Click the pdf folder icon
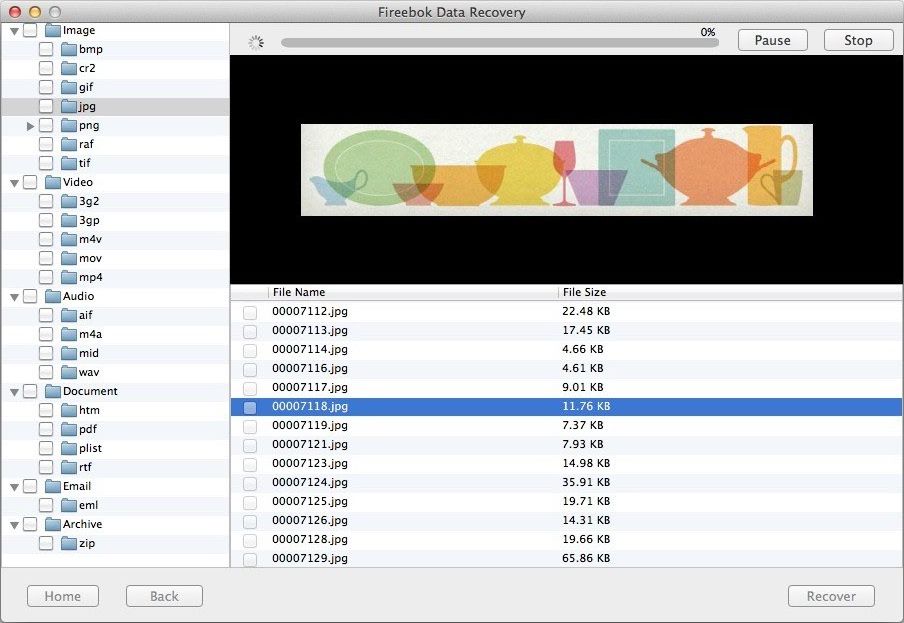 (x=69, y=430)
